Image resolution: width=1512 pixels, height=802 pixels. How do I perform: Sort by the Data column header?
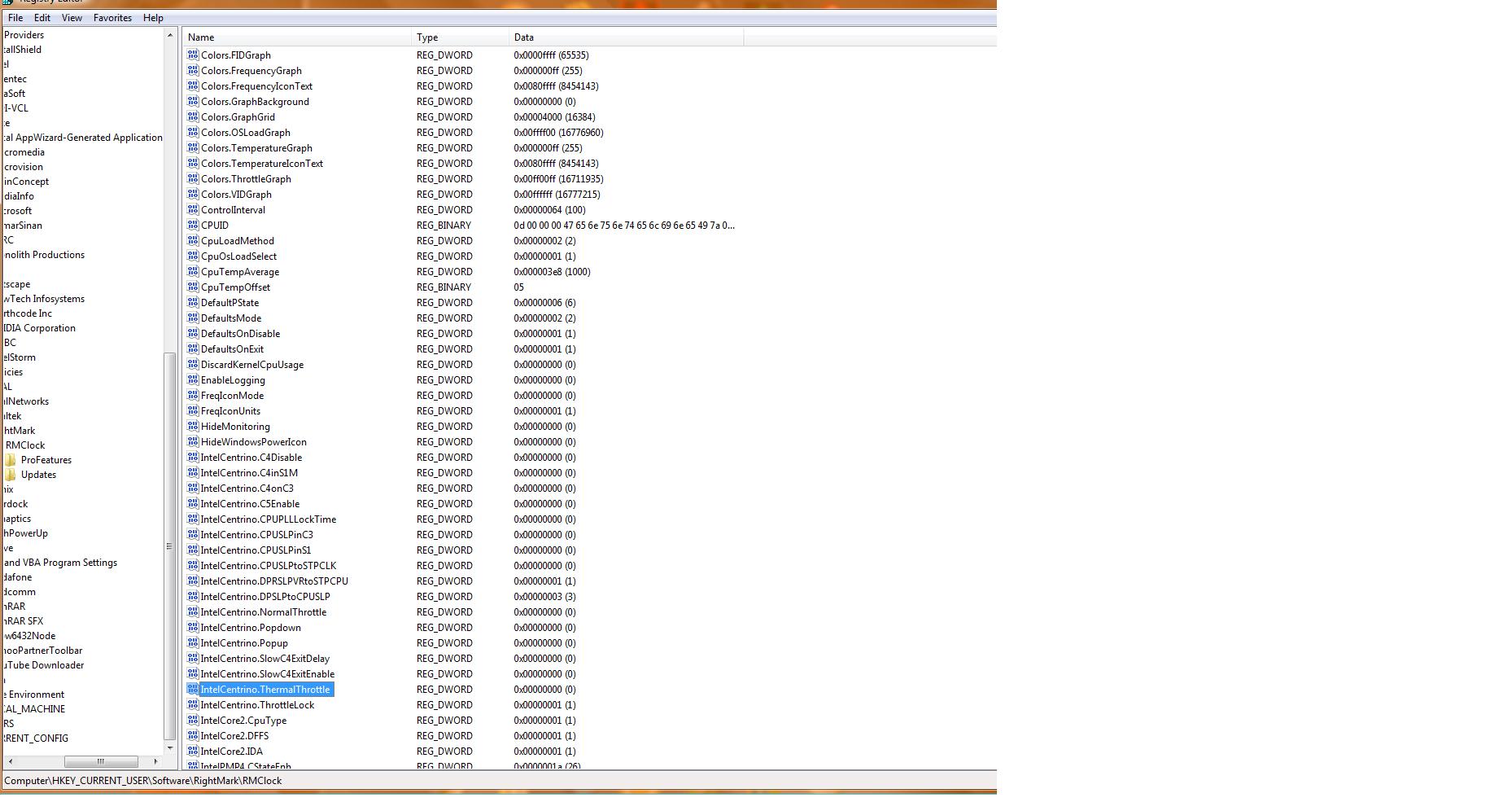coord(627,37)
